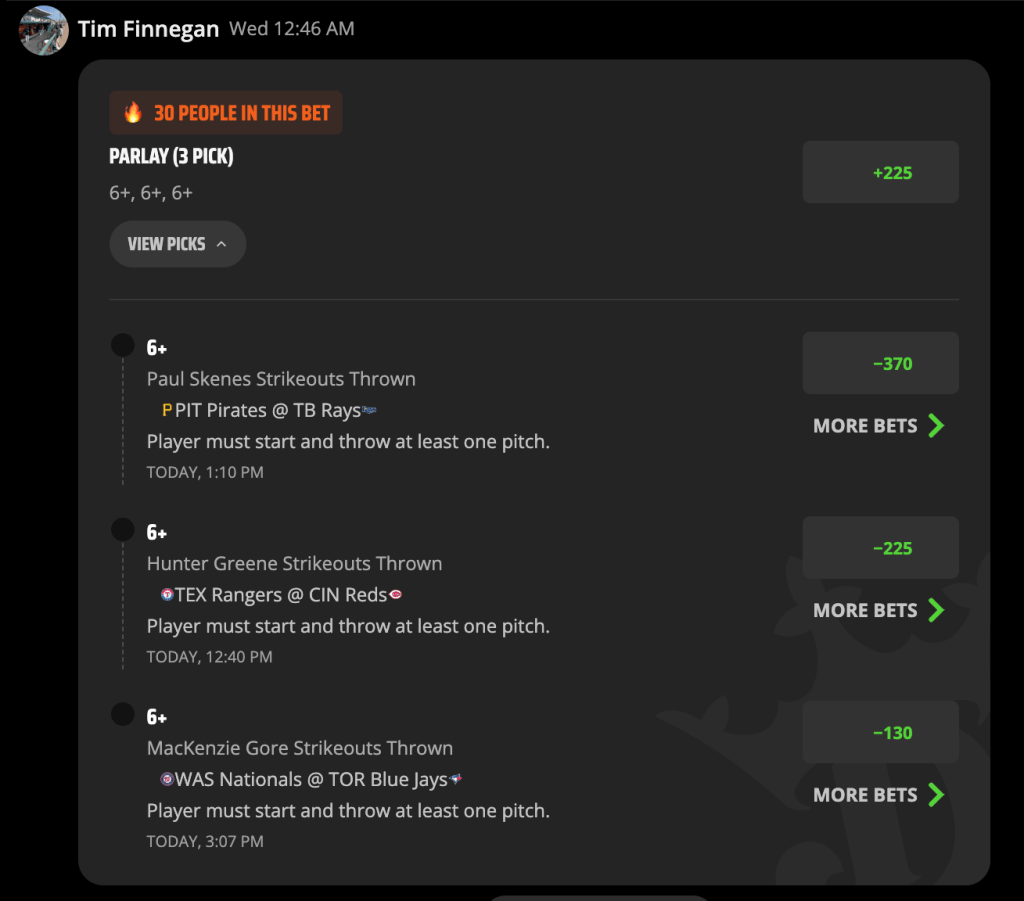Click the Paul Skenes pick bullet
Viewport: 1024px width, 901px height.
pos(123,345)
